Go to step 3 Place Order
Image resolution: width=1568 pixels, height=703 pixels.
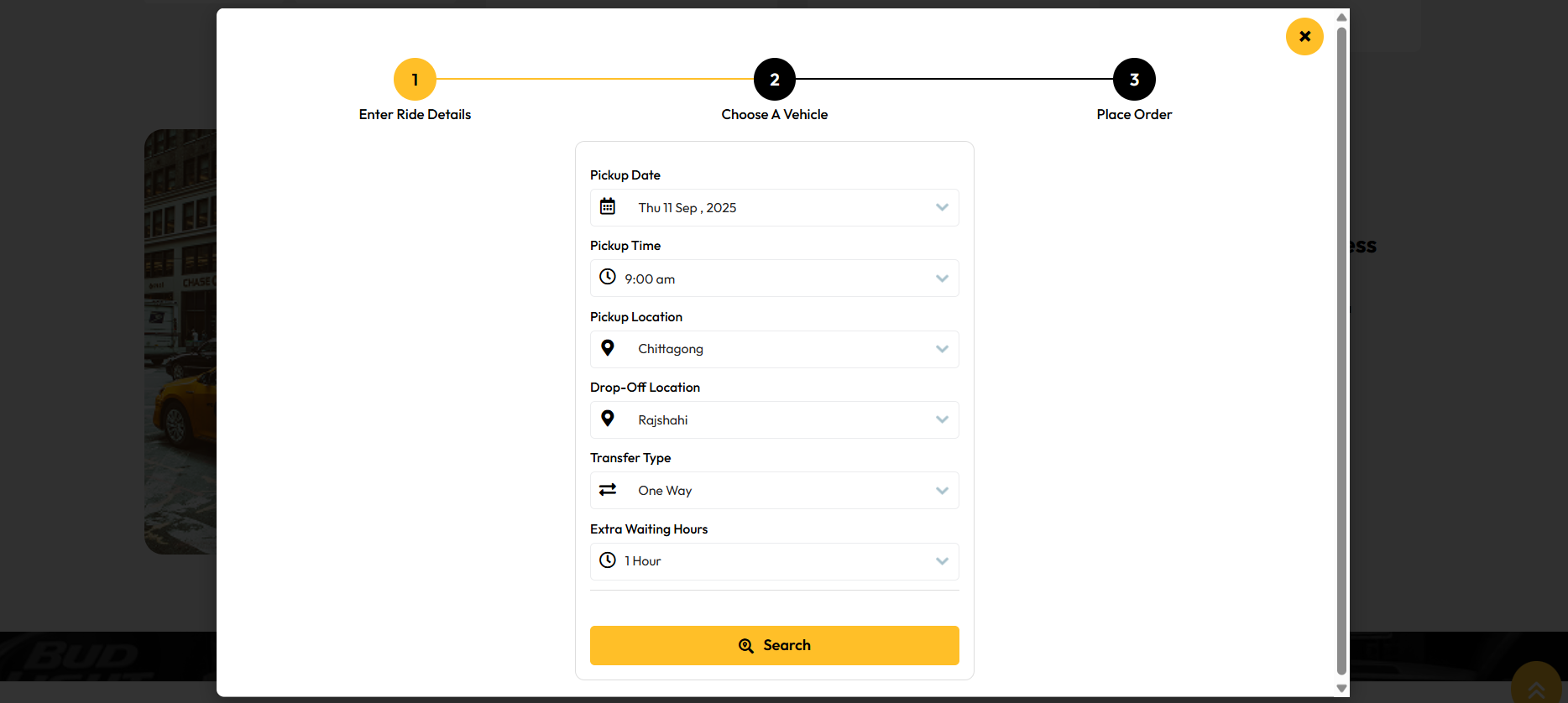1134,80
